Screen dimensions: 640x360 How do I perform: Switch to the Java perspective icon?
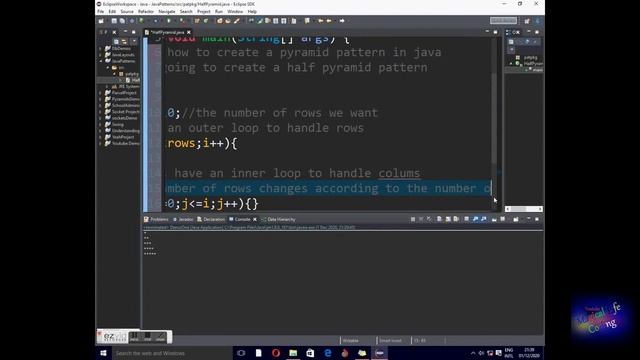538,21
